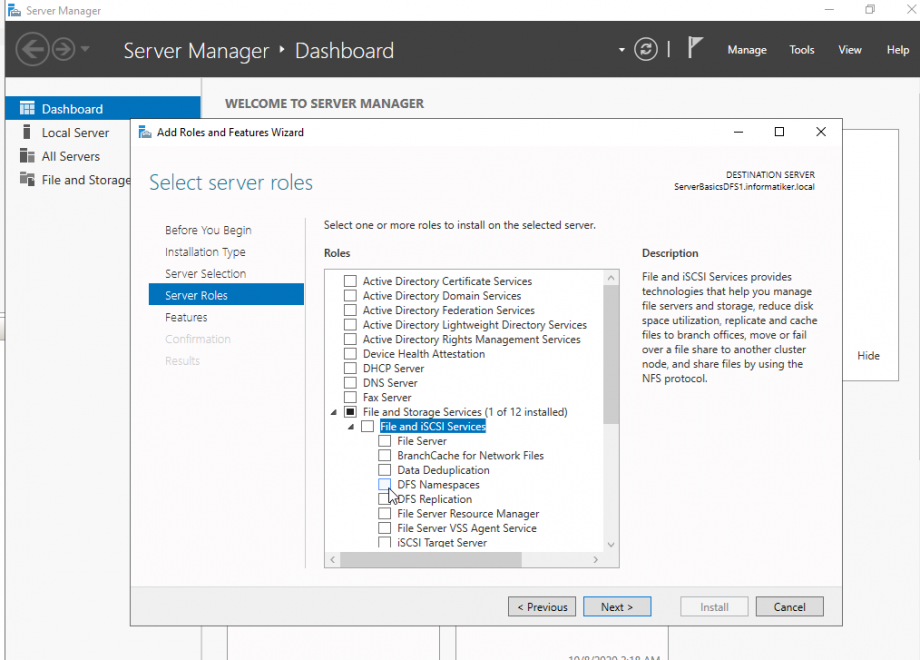This screenshot has width=920, height=660.
Task: Open the Manage menu
Action: [746, 50]
